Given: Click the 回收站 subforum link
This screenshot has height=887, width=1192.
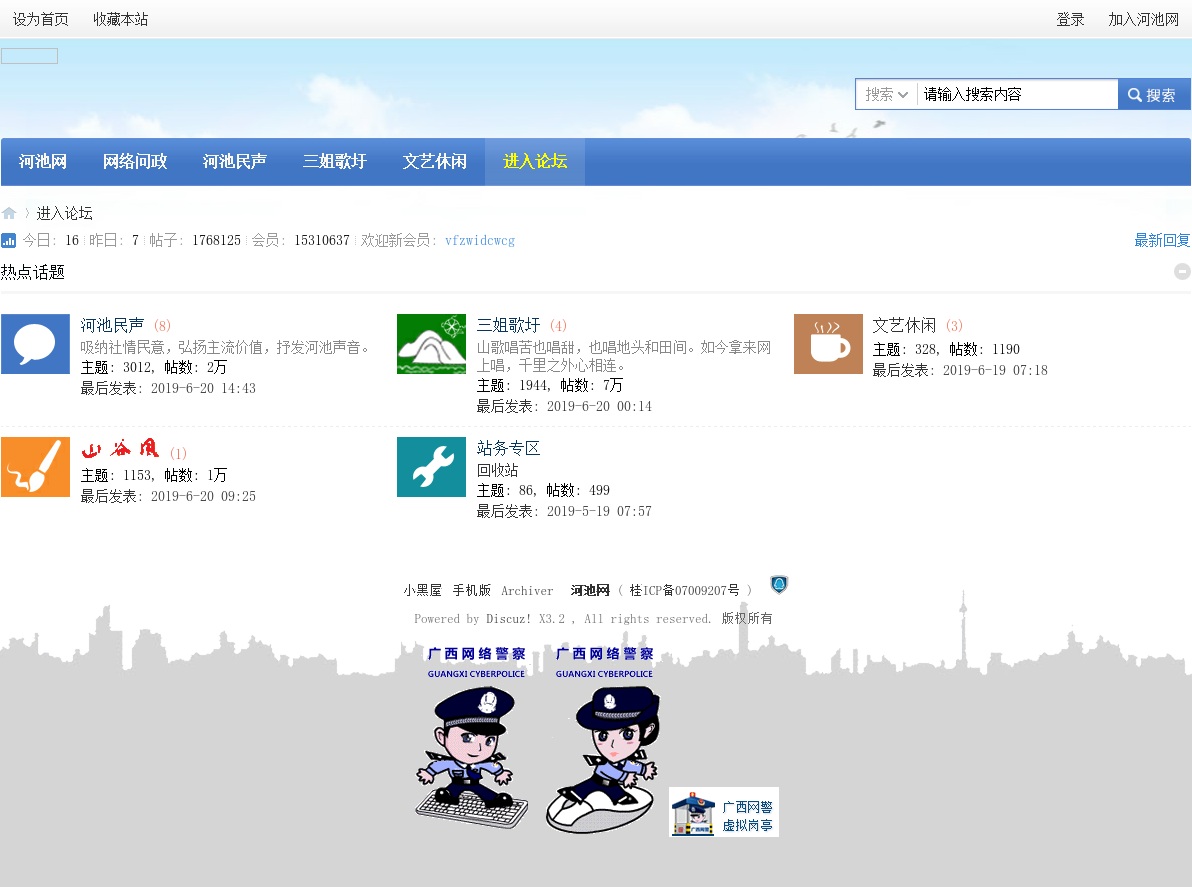Looking at the screenshot, I should pos(498,470).
